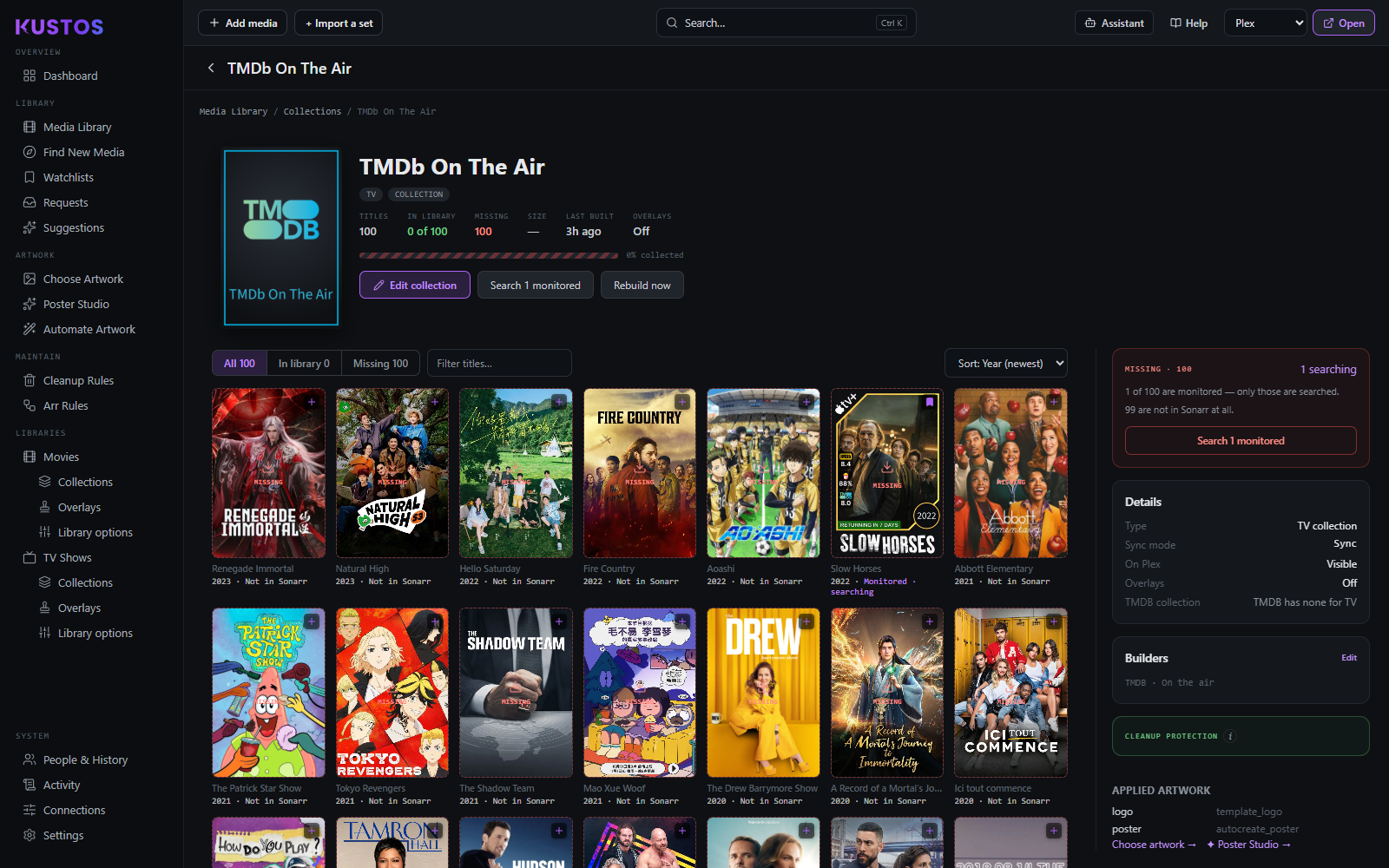Viewport: 1389px width, 868px height.
Task: Open the Plex server dropdown
Action: coord(1266,23)
